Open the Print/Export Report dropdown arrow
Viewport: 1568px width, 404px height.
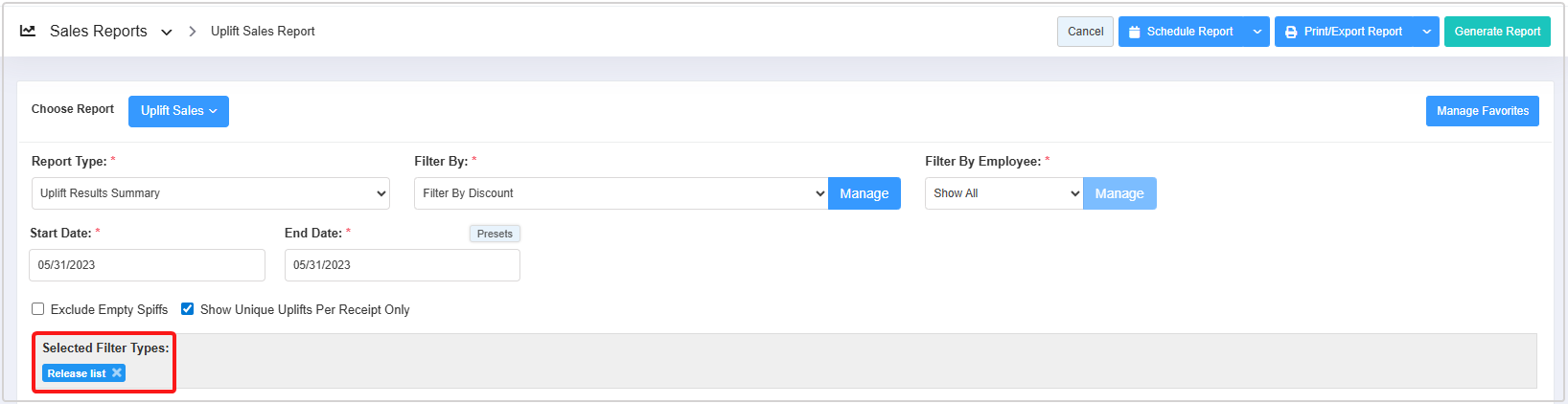click(1426, 32)
